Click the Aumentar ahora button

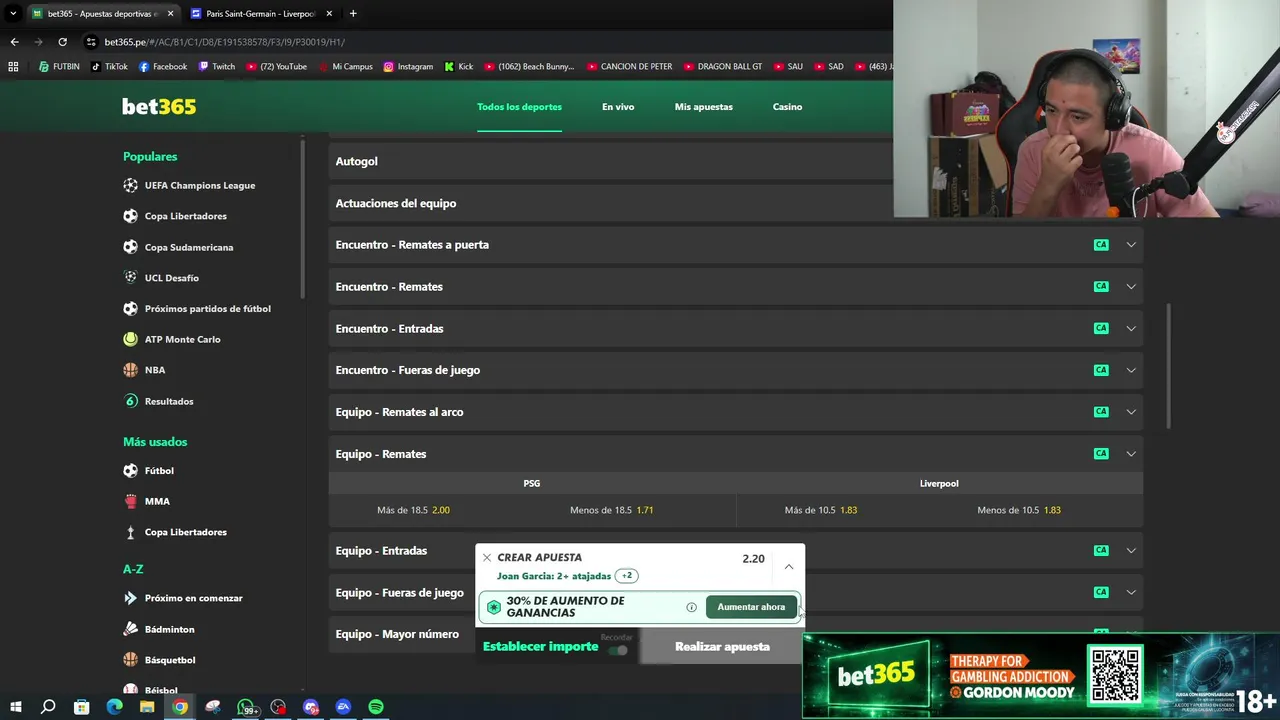coord(751,607)
